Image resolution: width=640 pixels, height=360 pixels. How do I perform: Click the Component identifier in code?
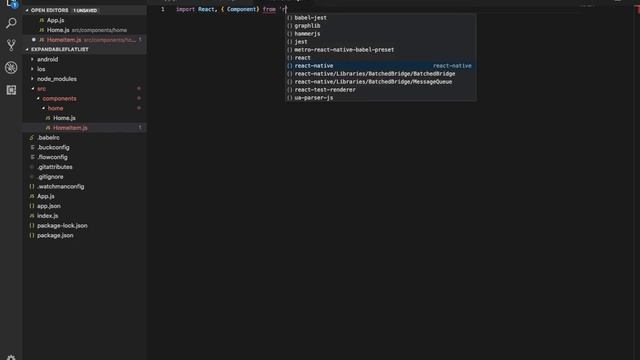click(241, 9)
